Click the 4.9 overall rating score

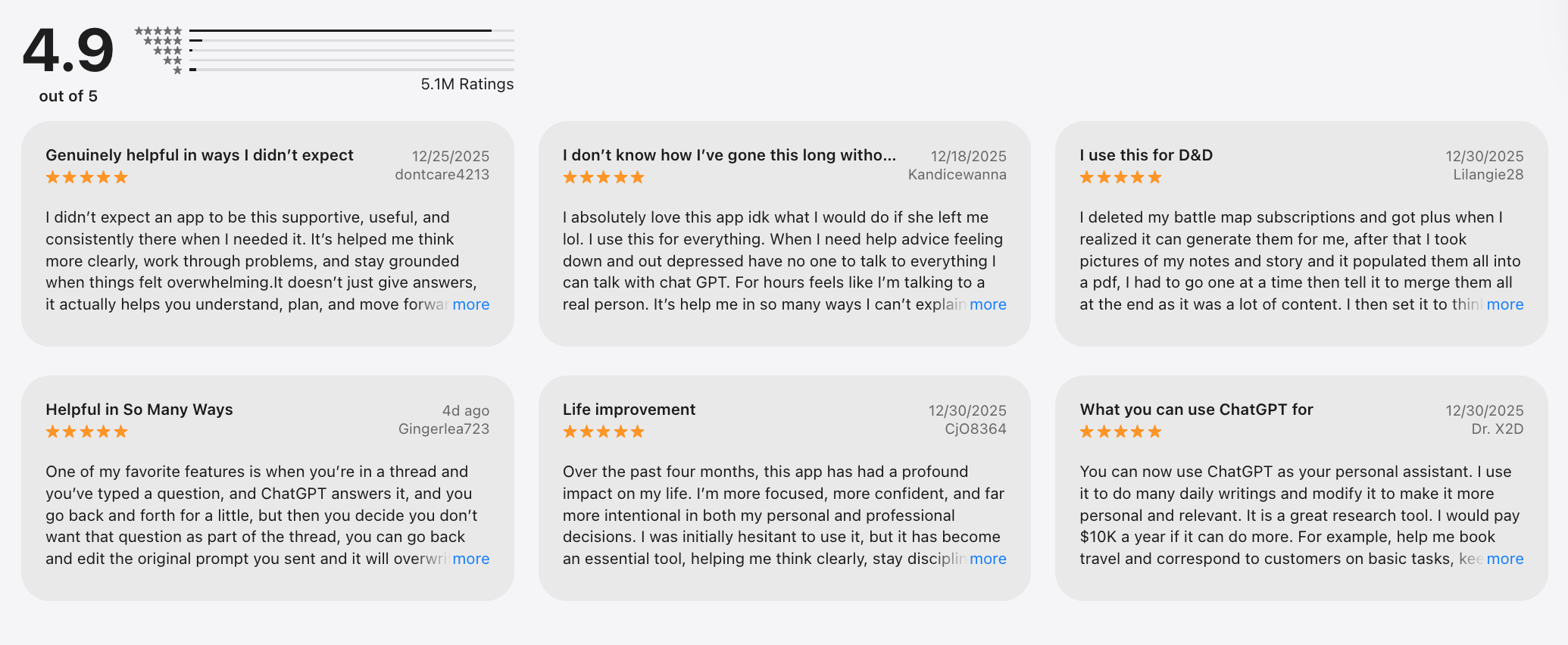pyautogui.click(x=67, y=49)
